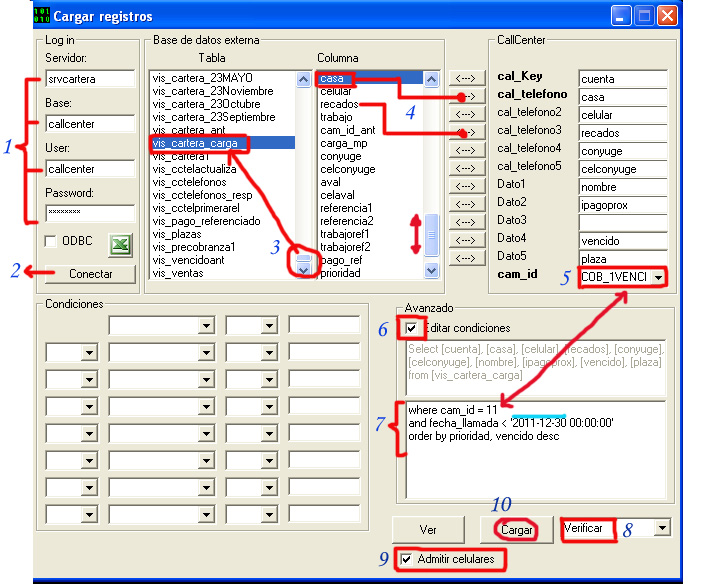Click the arrow button mapping to cal_telefono4

click(x=466, y=150)
